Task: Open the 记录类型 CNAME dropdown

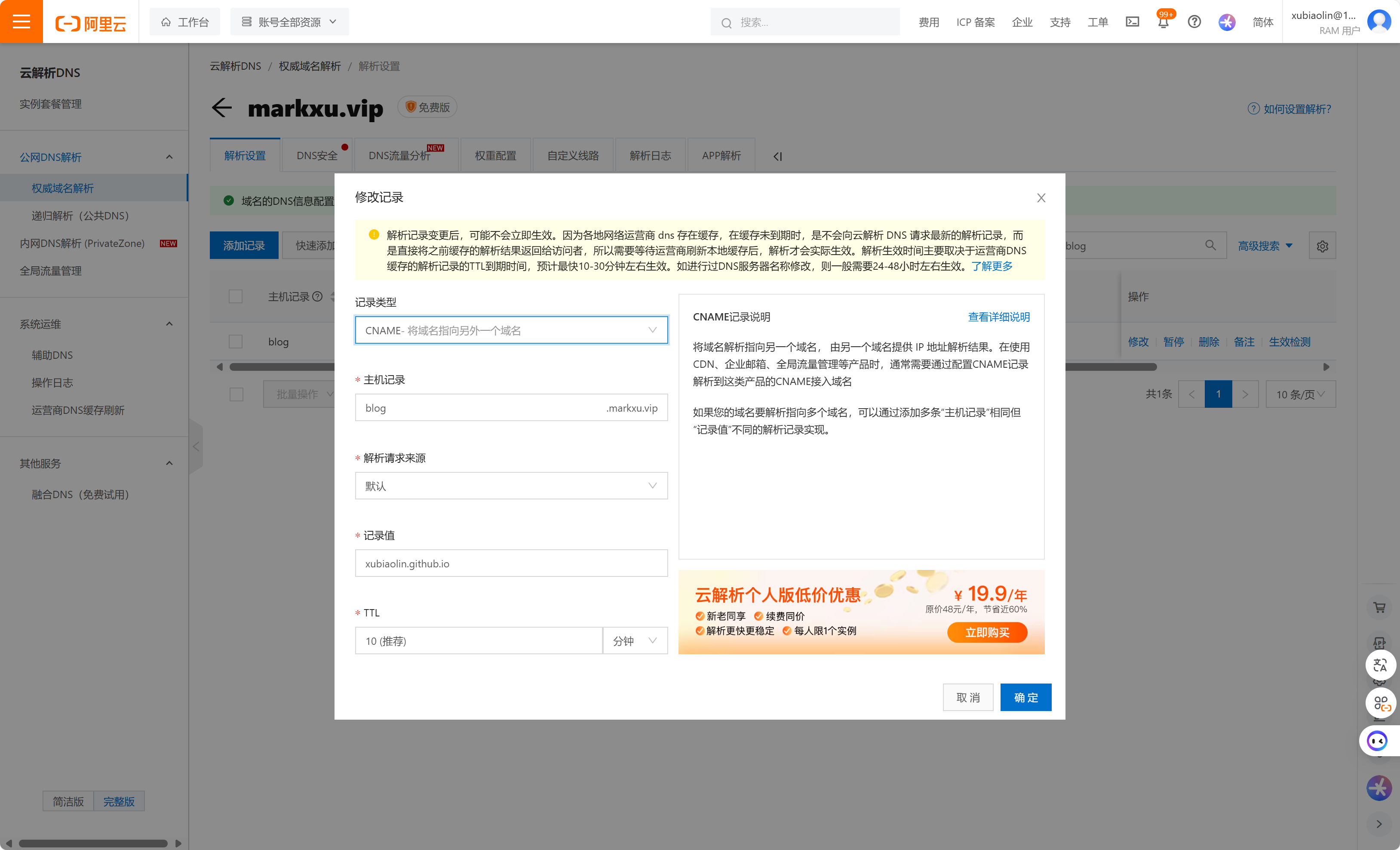Action: [511, 330]
